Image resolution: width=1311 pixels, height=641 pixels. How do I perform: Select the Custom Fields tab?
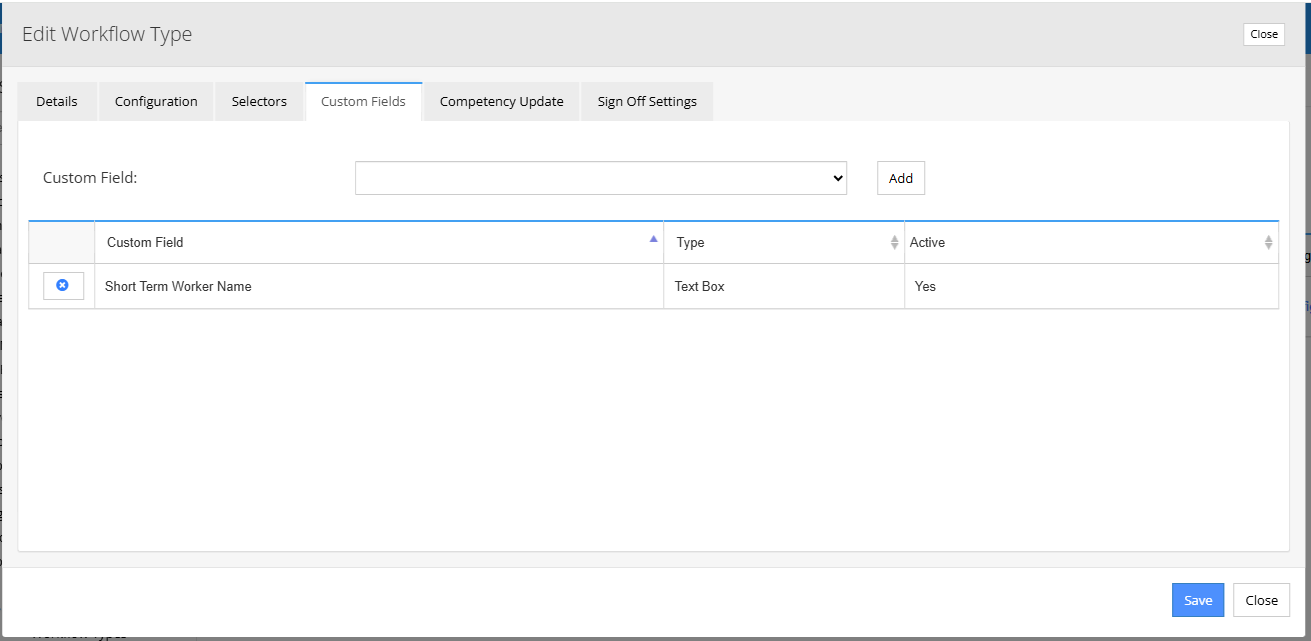pyautogui.click(x=364, y=101)
